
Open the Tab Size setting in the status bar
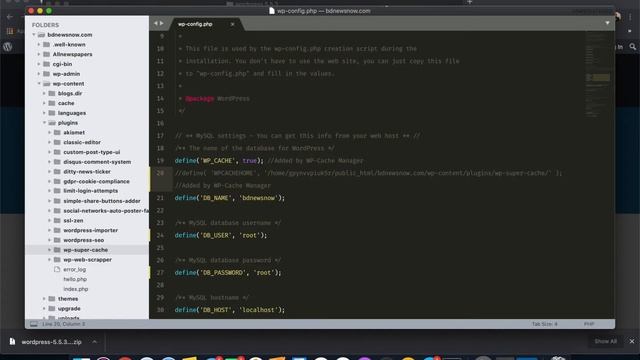544,324
